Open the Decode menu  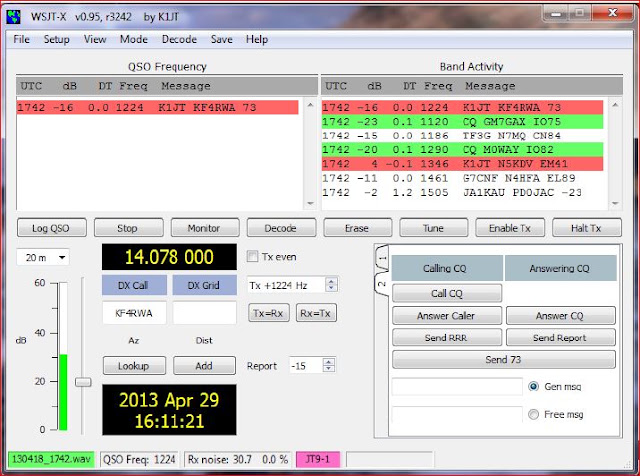coord(179,40)
